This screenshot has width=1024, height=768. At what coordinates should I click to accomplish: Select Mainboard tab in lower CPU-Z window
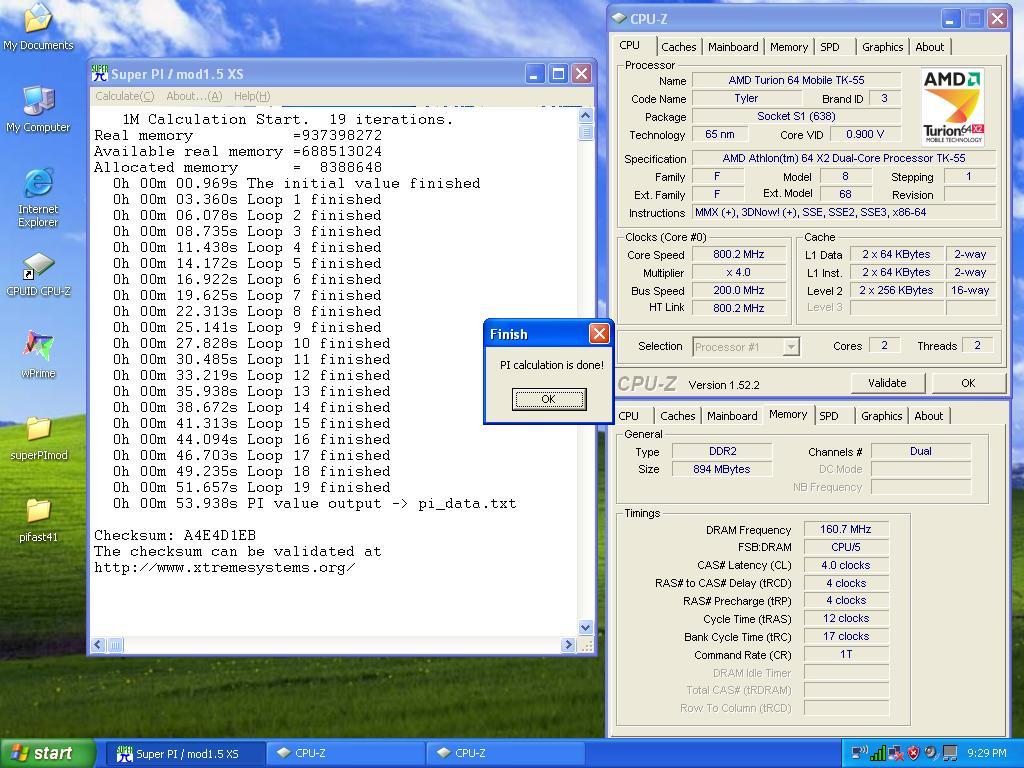[x=732, y=416]
